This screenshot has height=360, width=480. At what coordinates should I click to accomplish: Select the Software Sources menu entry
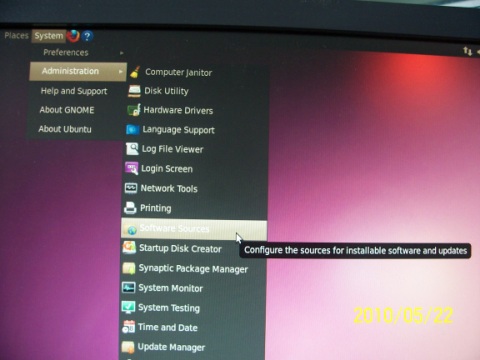click(194, 229)
